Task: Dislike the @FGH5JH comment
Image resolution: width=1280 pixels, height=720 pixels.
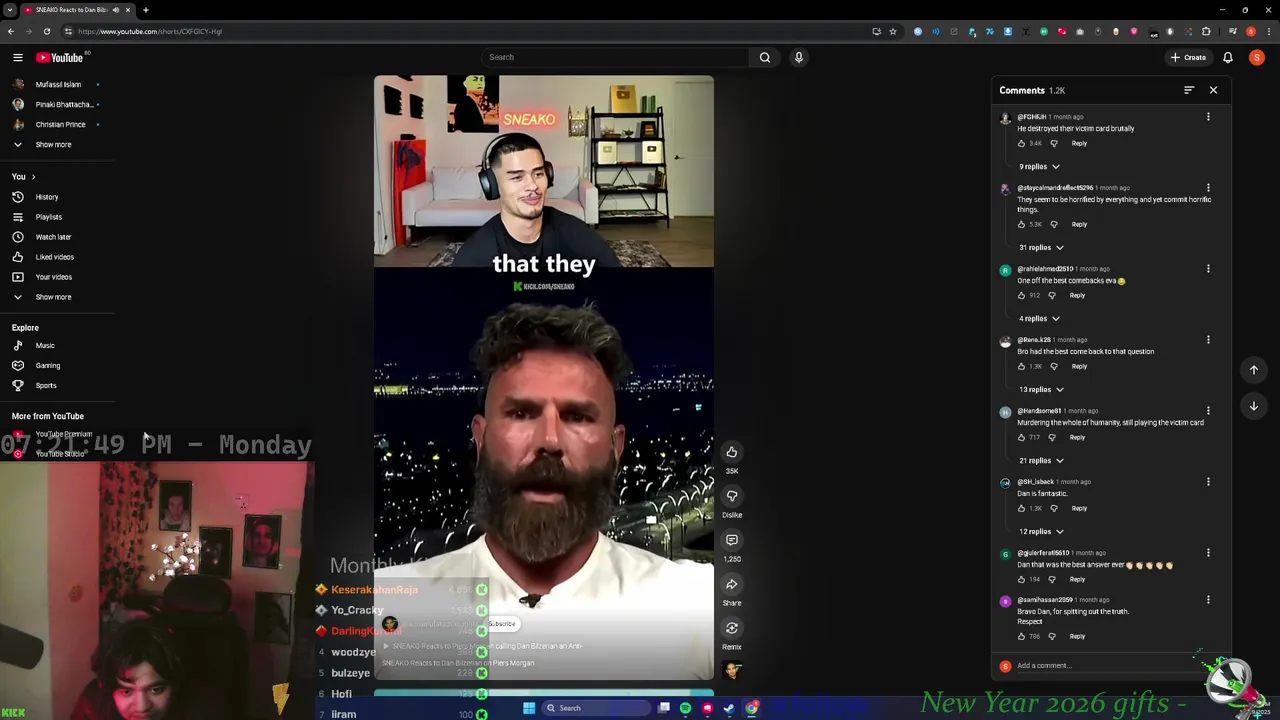Action: point(1053,143)
